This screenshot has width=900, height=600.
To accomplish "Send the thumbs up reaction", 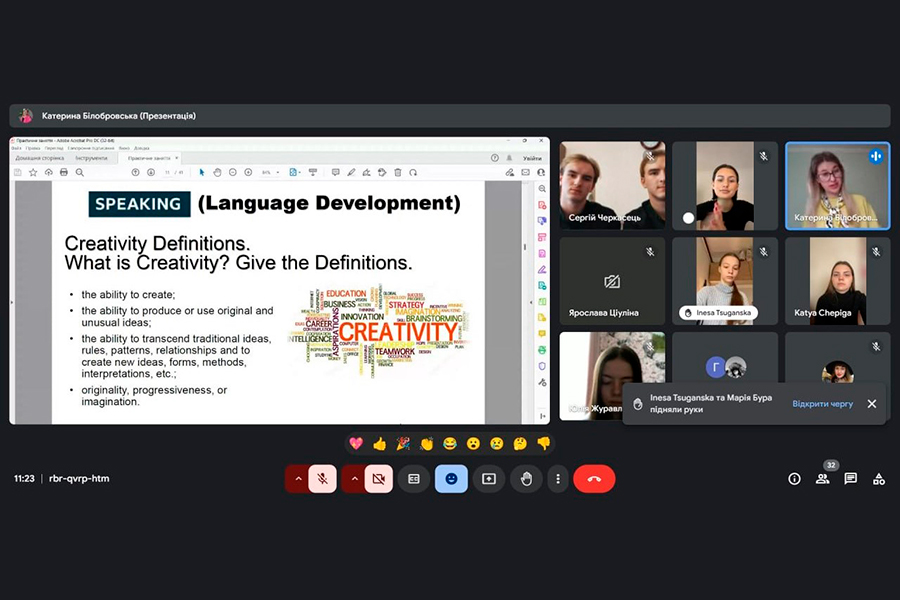I will pos(379,443).
